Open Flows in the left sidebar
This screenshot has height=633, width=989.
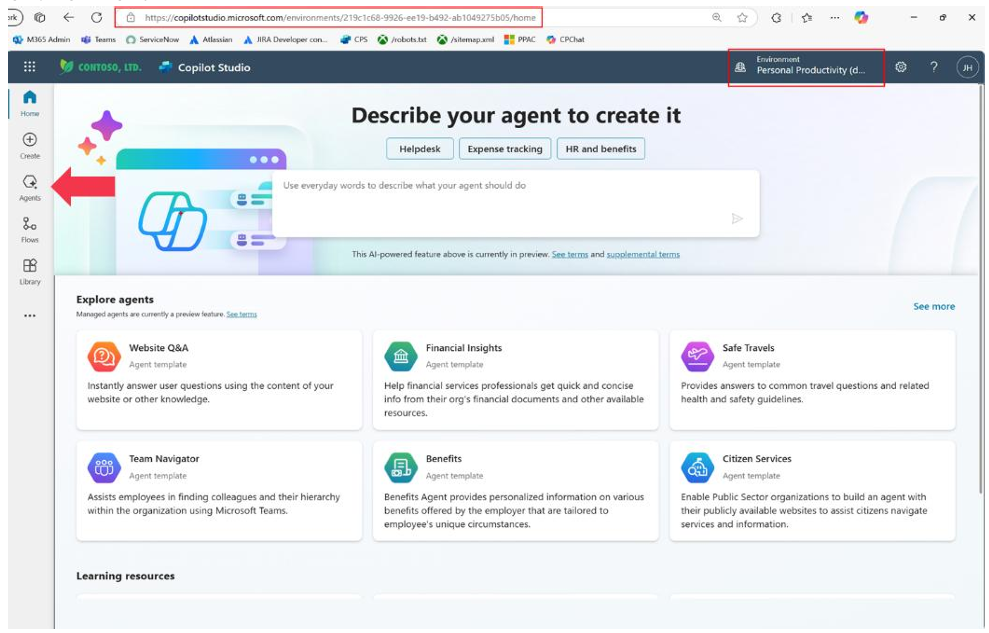[x=30, y=229]
